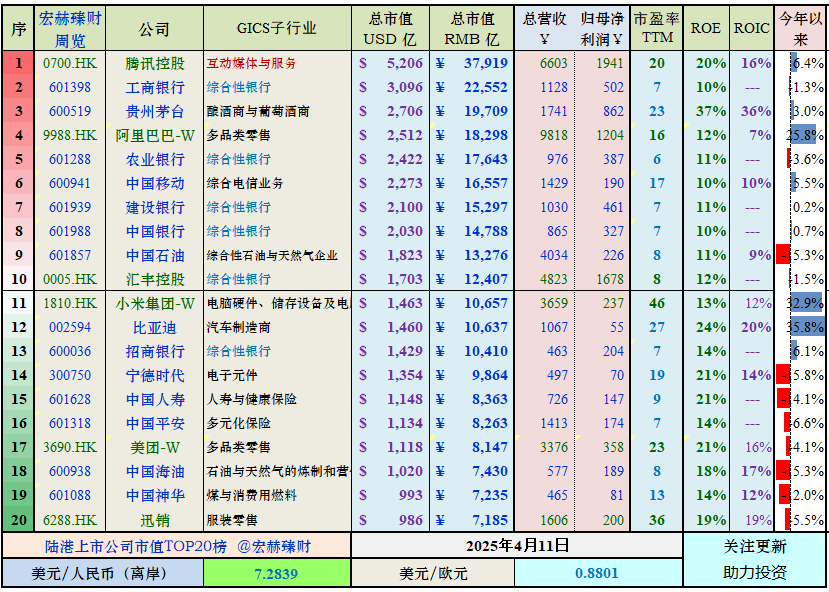
Task: Click 阿里巴巴-W's revenue value 9818
Action: click(x=545, y=135)
